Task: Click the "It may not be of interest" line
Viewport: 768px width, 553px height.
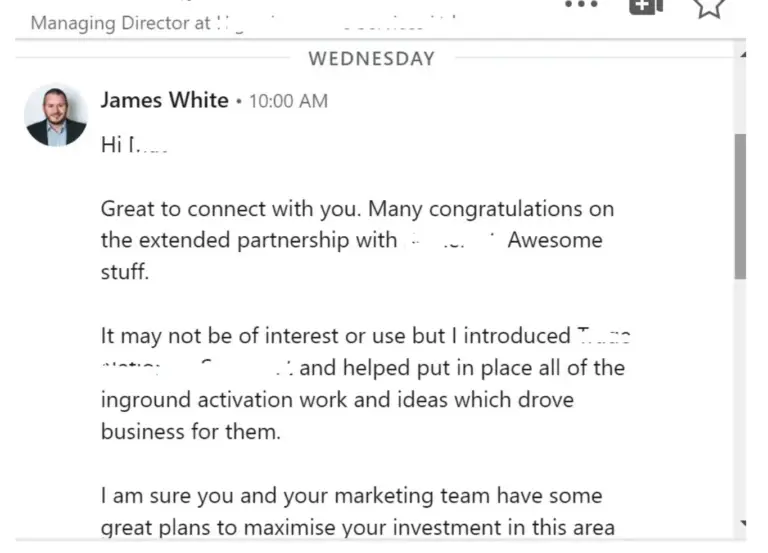Action: click(365, 336)
